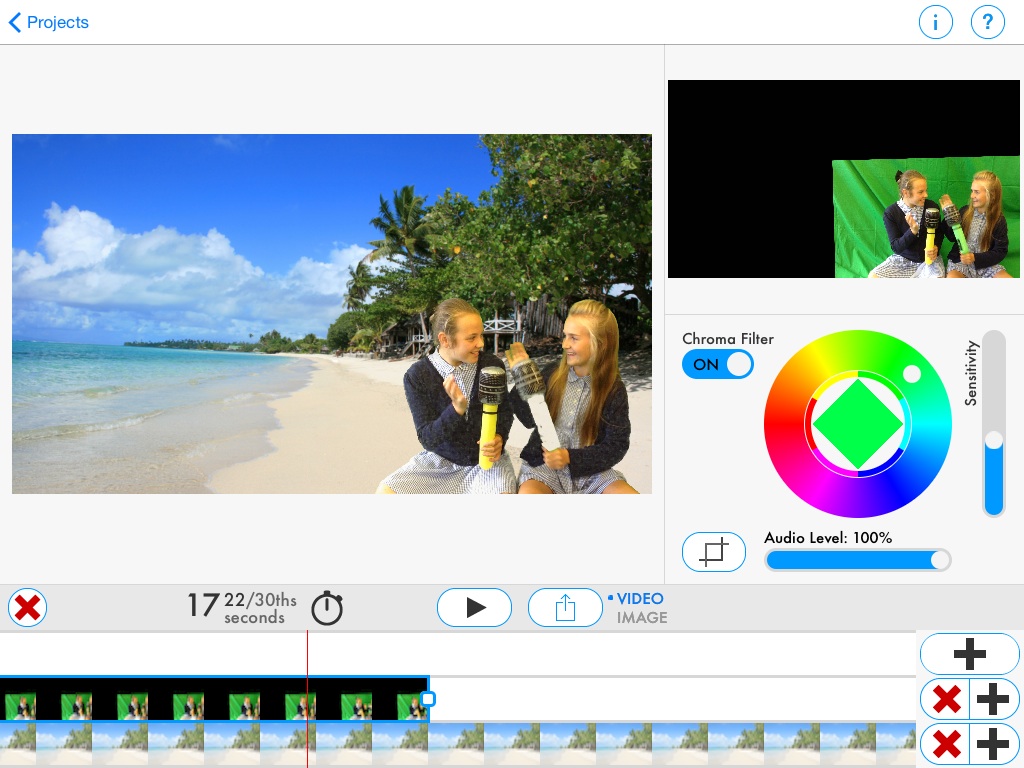Image resolution: width=1024 pixels, height=768 pixels.
Task: Remove the beach clip from the bottom track
Action: [x=945, y=743]
